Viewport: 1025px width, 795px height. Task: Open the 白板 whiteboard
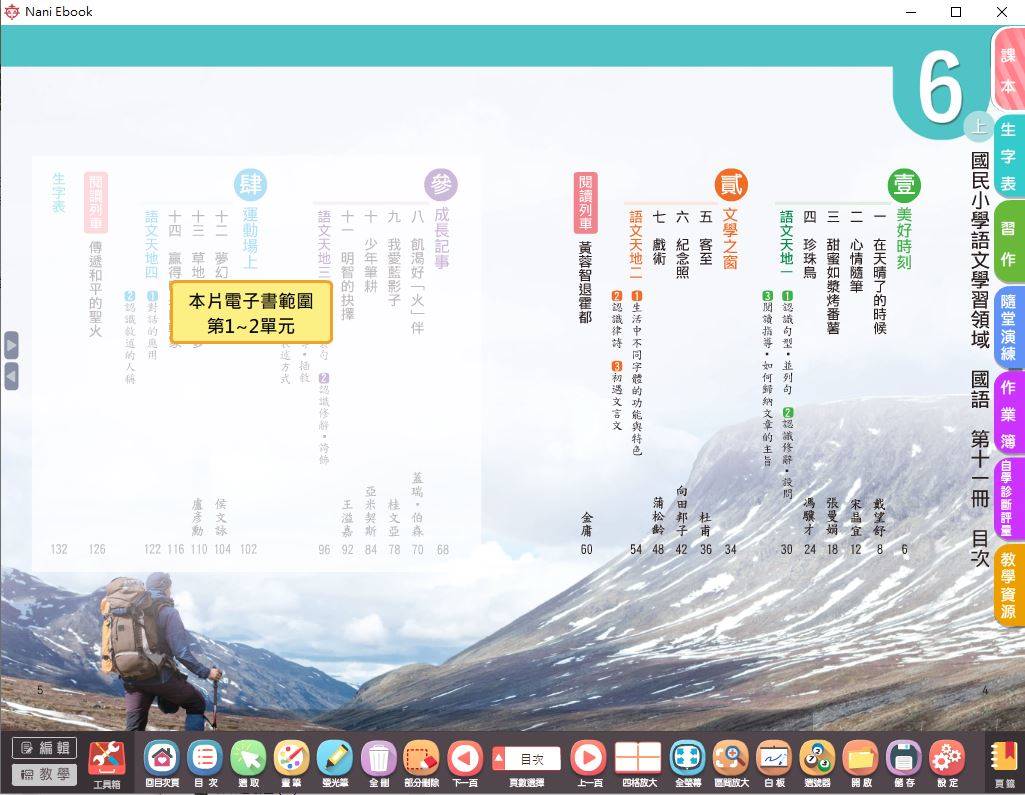coord(774,763)
